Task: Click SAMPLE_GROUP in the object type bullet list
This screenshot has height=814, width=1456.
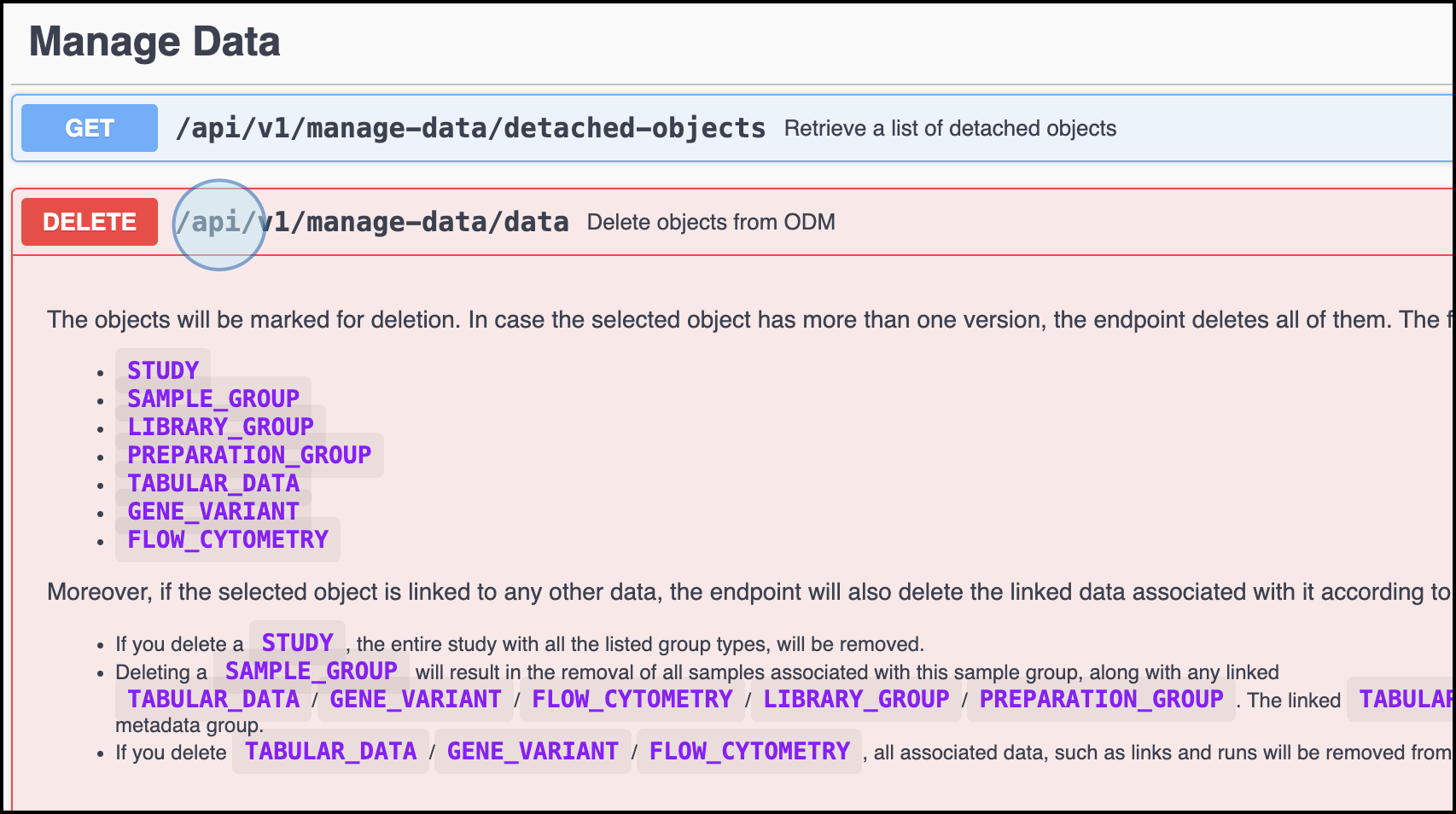Action: point(213,398)
